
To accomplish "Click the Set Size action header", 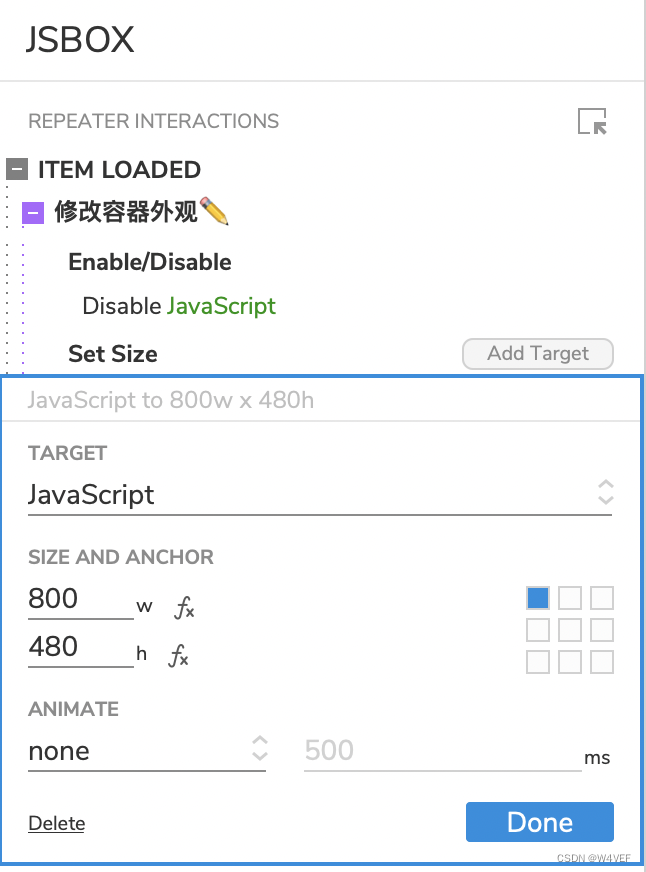I will click(x=112, y=354).
